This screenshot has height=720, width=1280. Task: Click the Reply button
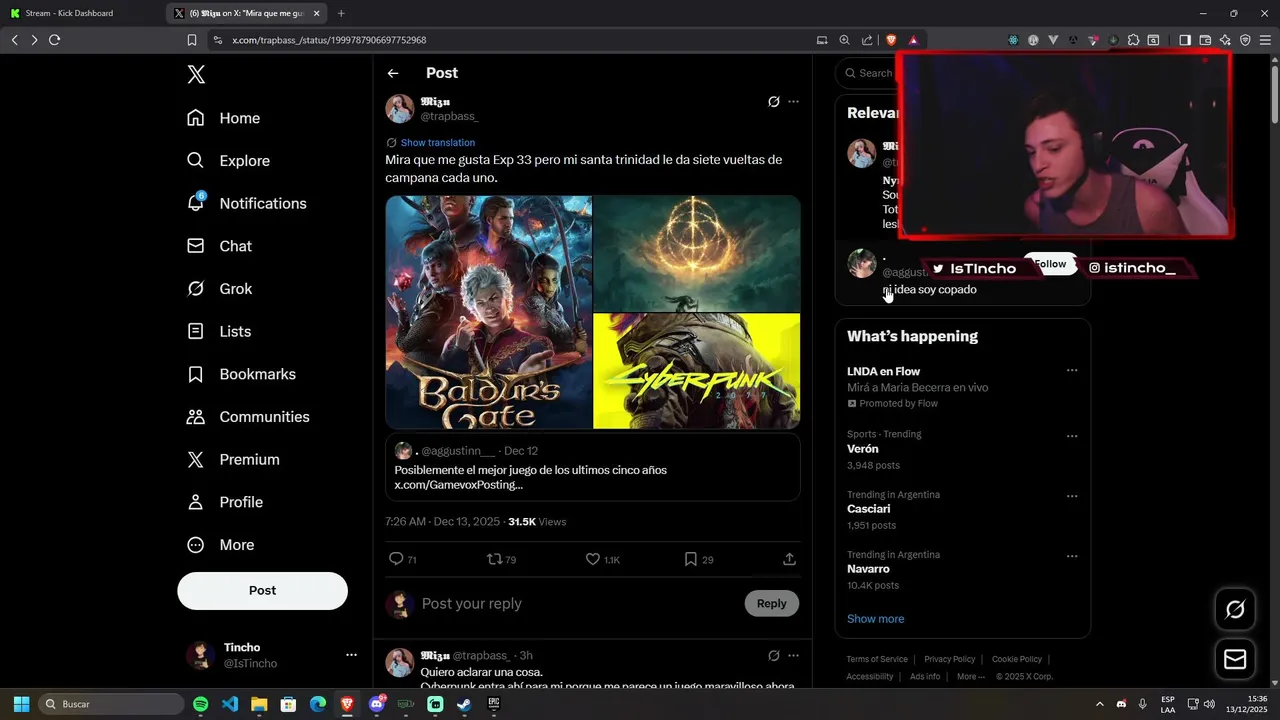pyautogui.click(x=772, y=603)
